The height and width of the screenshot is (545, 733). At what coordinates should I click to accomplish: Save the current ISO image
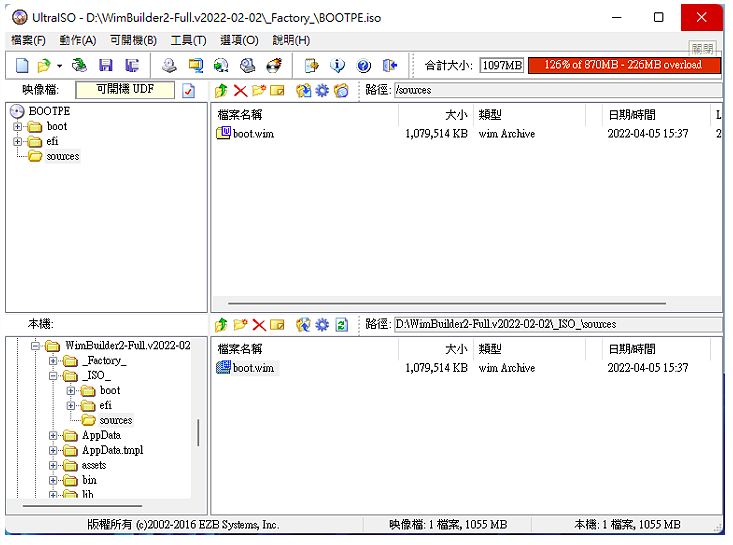106,65
